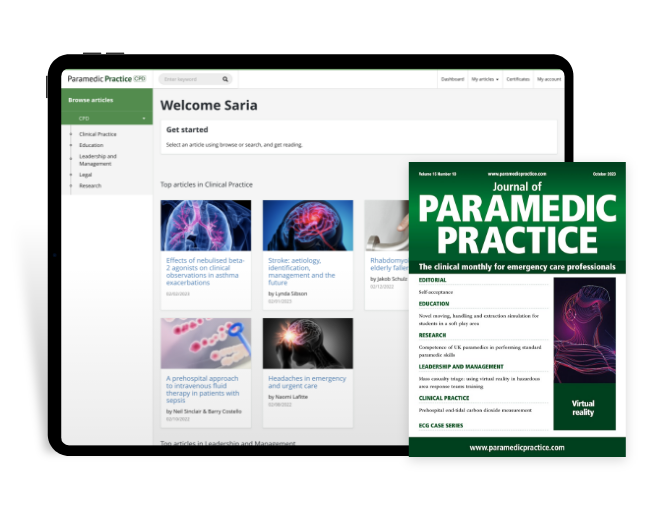Screen dimensions: 656x513
Task: Open the nebulised beta-2 agonists article link
Action: pos(205,272)
